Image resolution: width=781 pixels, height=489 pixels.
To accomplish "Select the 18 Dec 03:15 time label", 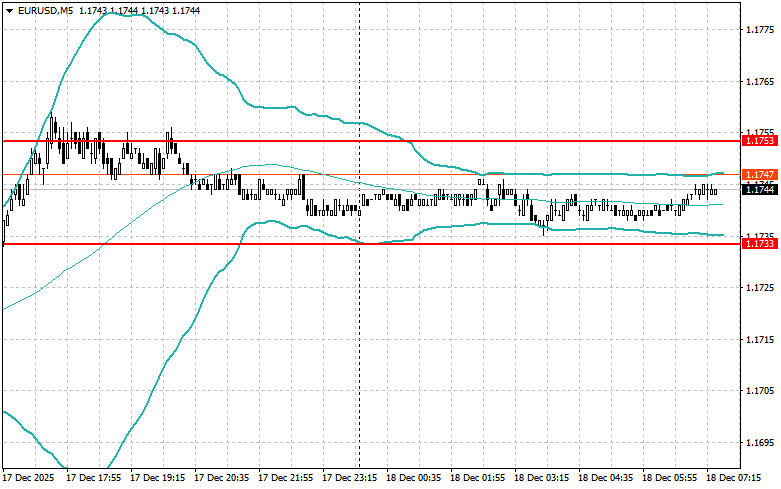I will 541,478.
